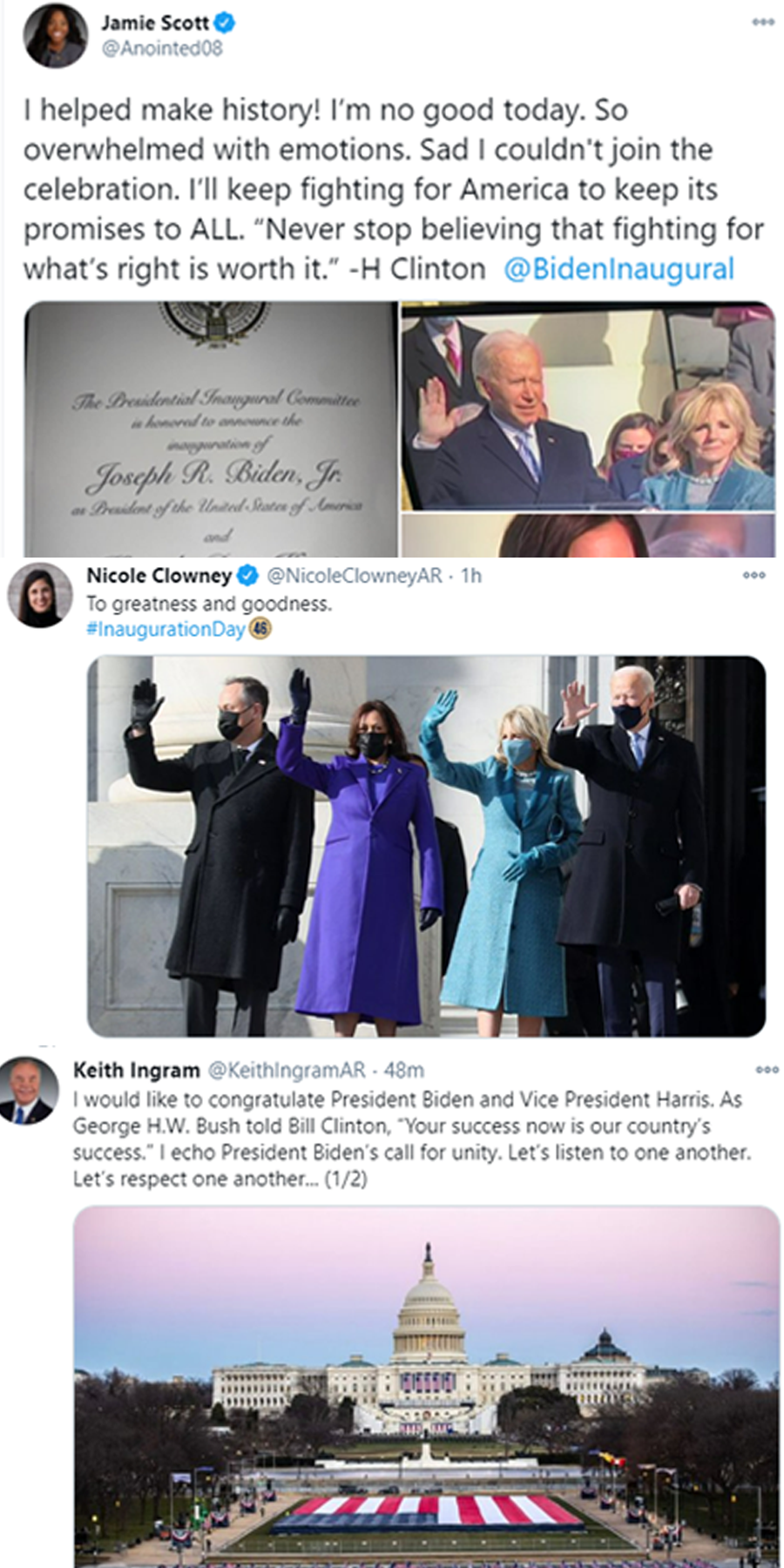View the Biden oath-taking photo

pyautogui.click(x=587, y=406)
